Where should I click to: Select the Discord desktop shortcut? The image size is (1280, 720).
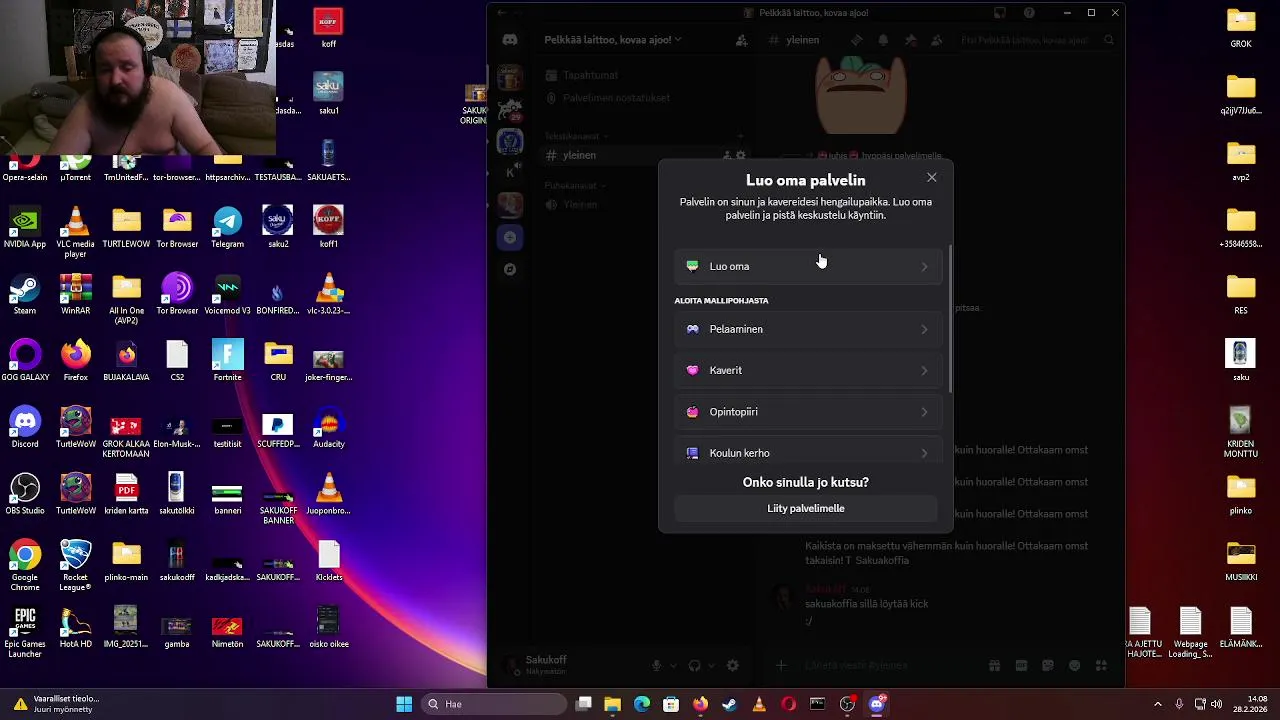(x=25, y=427)
